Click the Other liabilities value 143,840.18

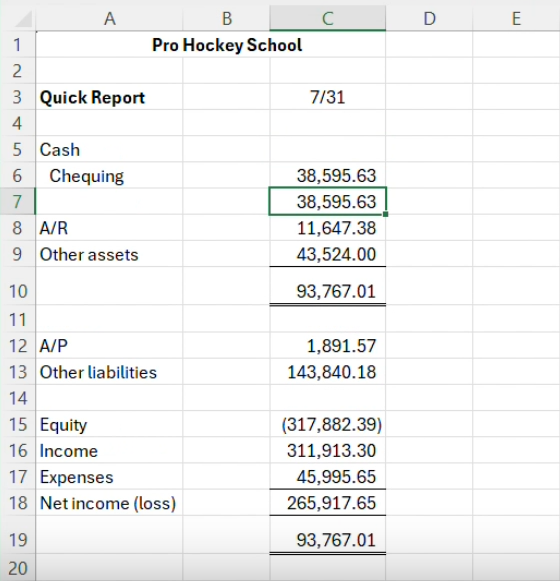328,372
